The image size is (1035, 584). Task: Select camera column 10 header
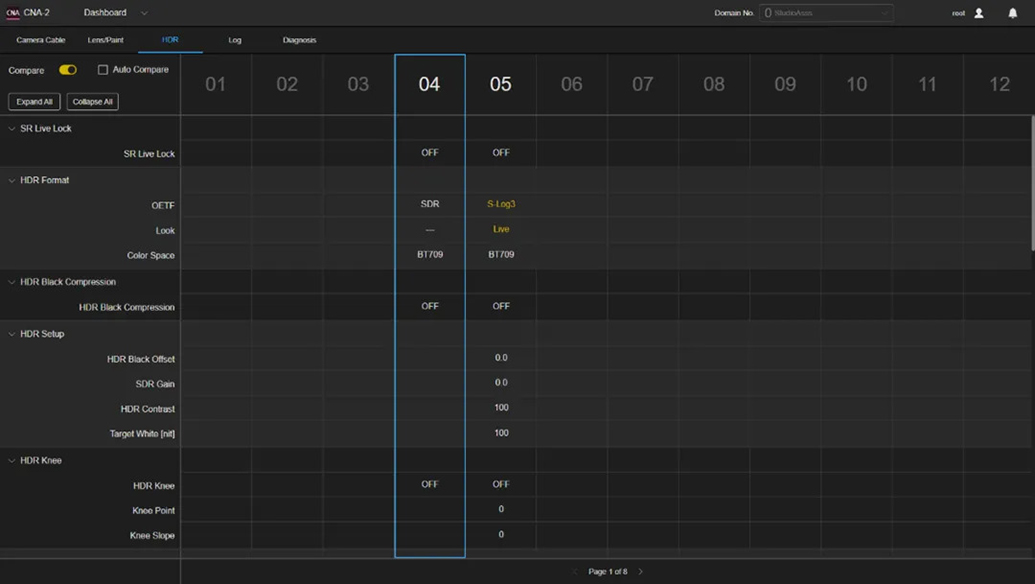pyautogui.click(x=857, y=84)
